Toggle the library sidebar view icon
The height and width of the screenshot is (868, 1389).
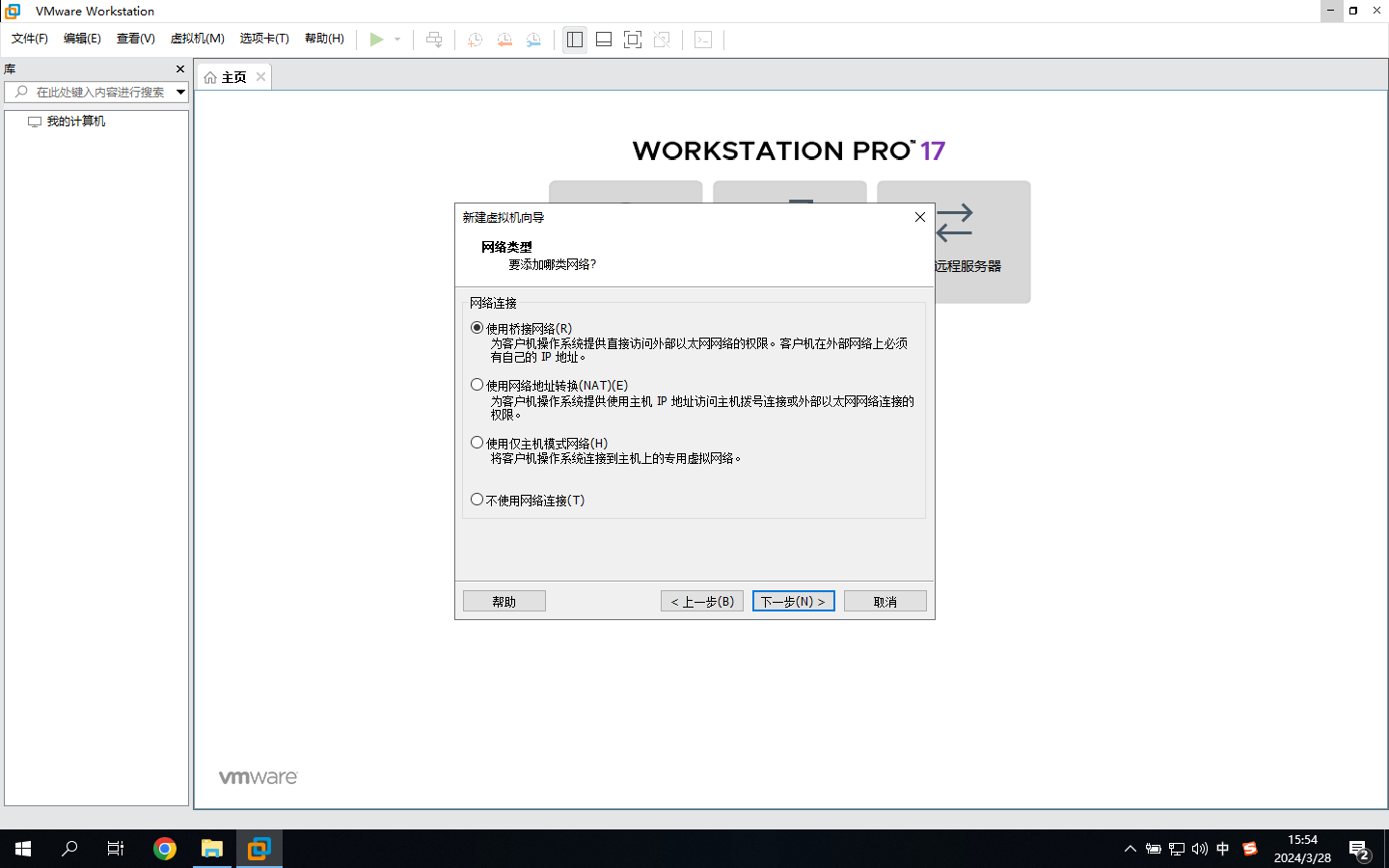pyautogui.click(x=575, y=40)
